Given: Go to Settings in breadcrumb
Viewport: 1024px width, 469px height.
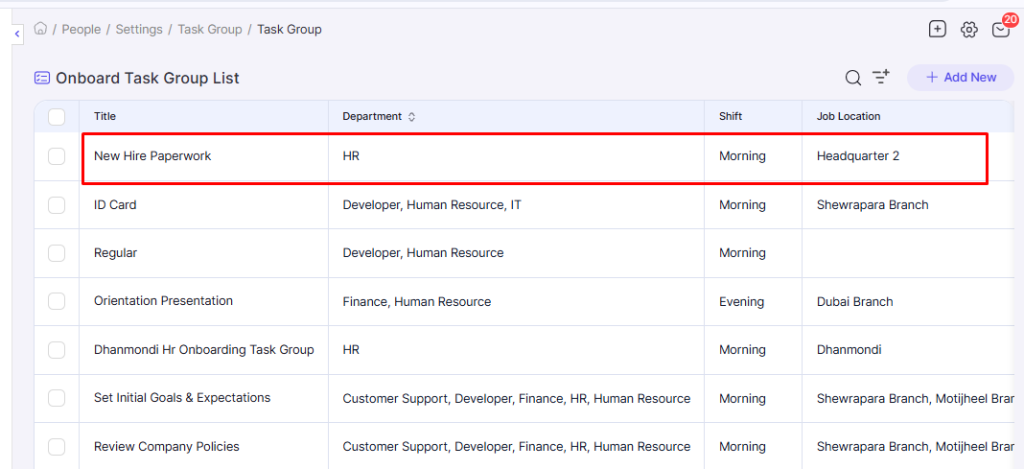Looking at the screenshot, I should click(x=139, y=29).
